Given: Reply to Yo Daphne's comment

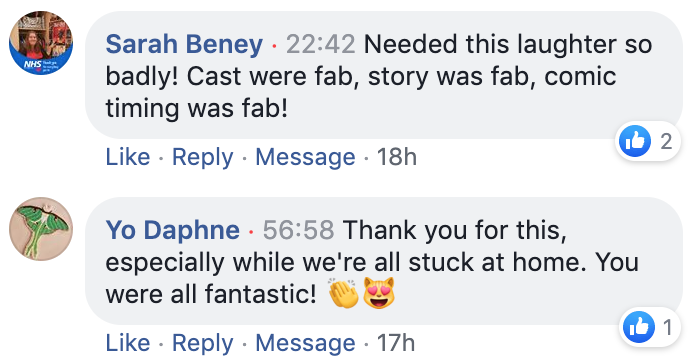Looking at the screenshot, I should [203, 343].
